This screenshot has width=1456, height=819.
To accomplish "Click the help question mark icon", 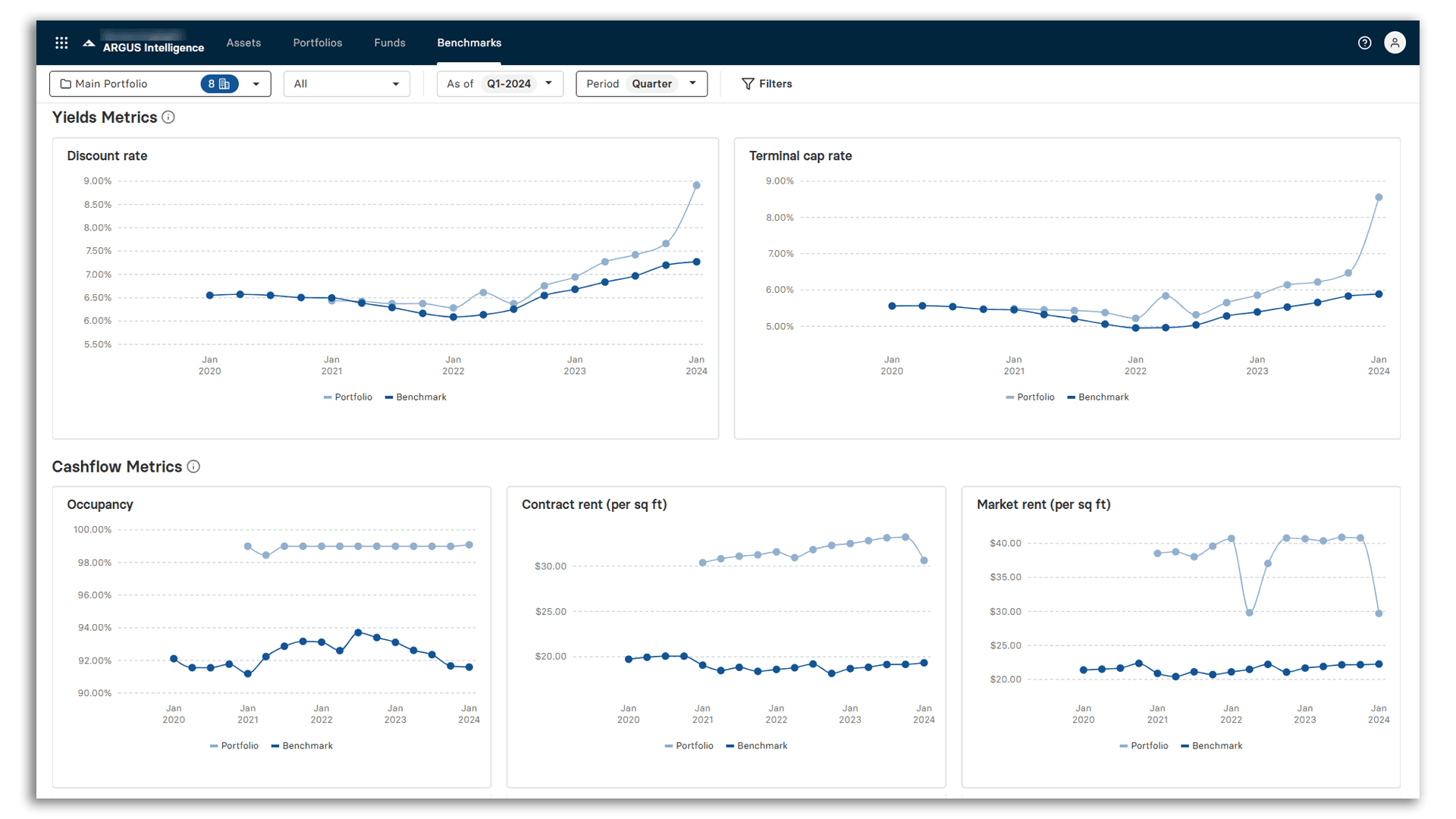I will 1364,42.
